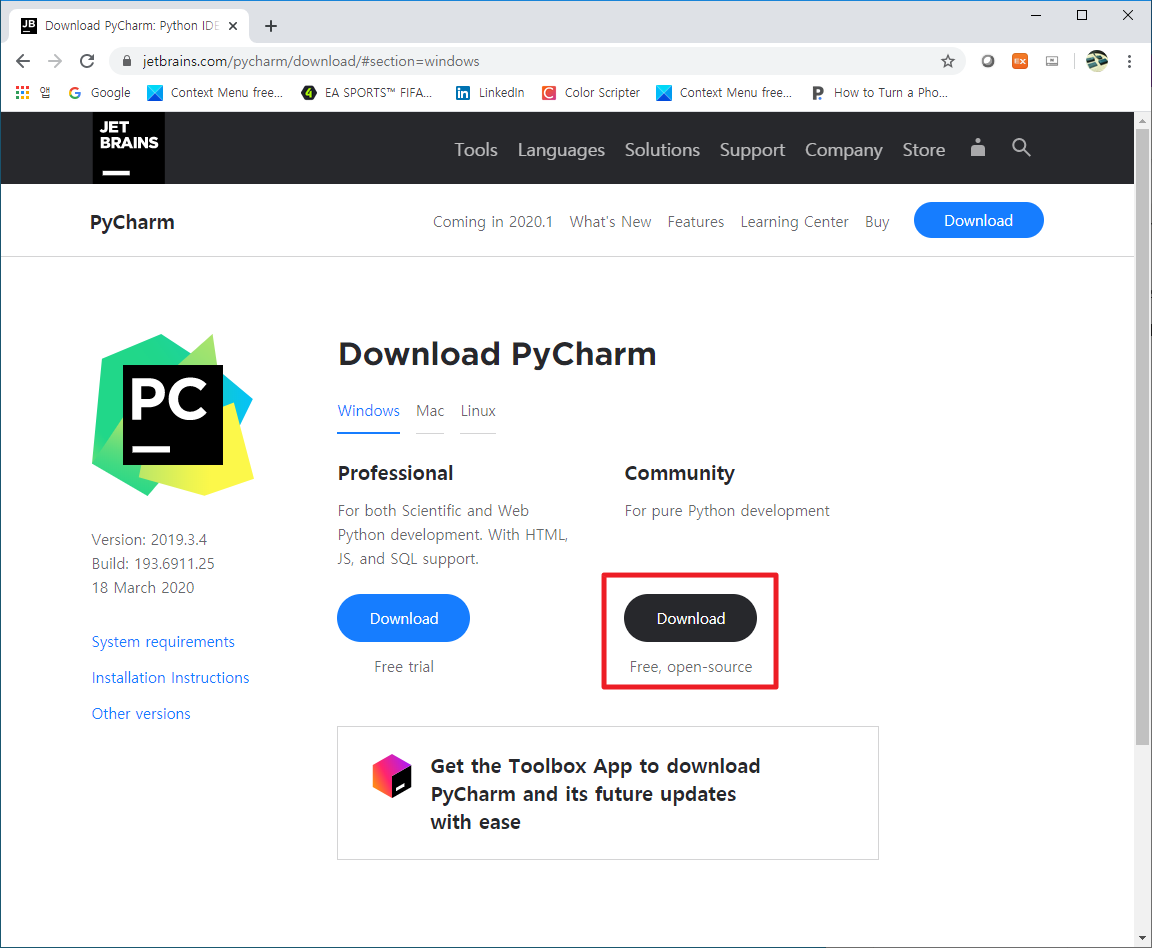The image size is (1152, 948).
Task: Open the Support menu
Action: [752, 149]
